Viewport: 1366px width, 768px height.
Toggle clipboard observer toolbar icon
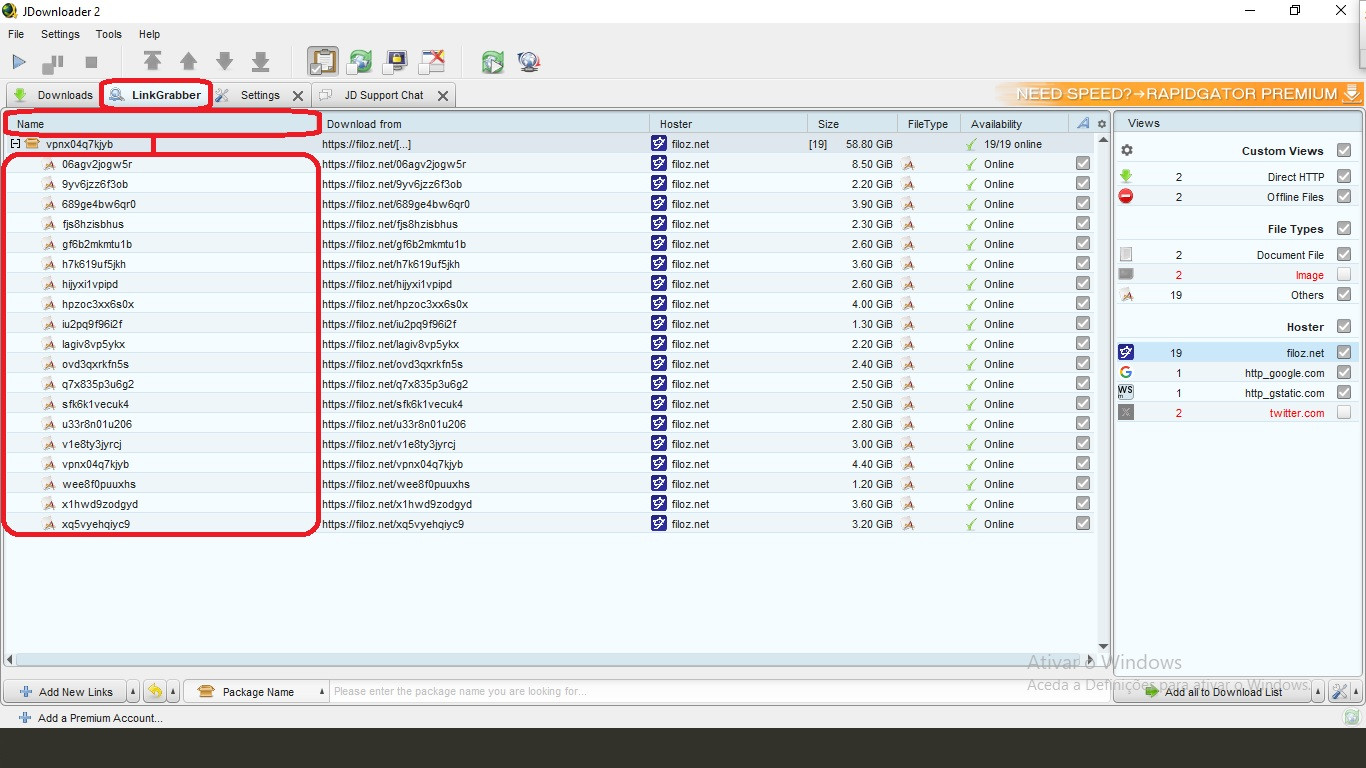[x=322, y=62]
